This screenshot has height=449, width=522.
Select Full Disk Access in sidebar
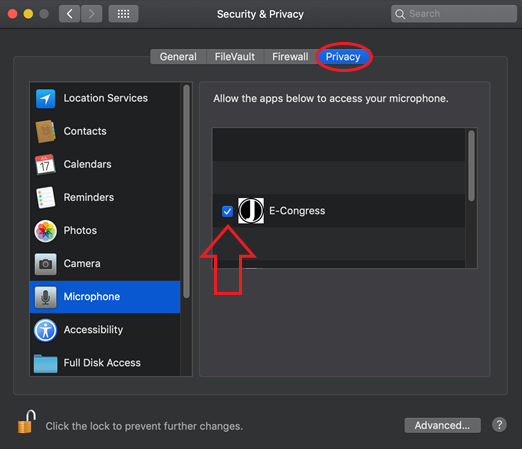[x=105, y=362]
